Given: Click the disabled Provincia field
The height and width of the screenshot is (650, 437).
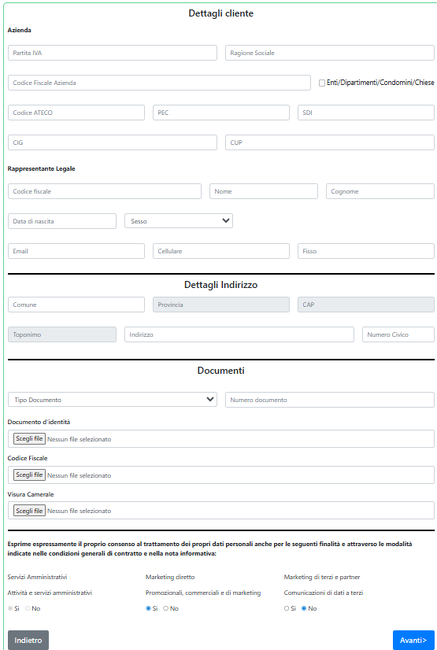Looking at the screenshot, I should tap(221, 304).
